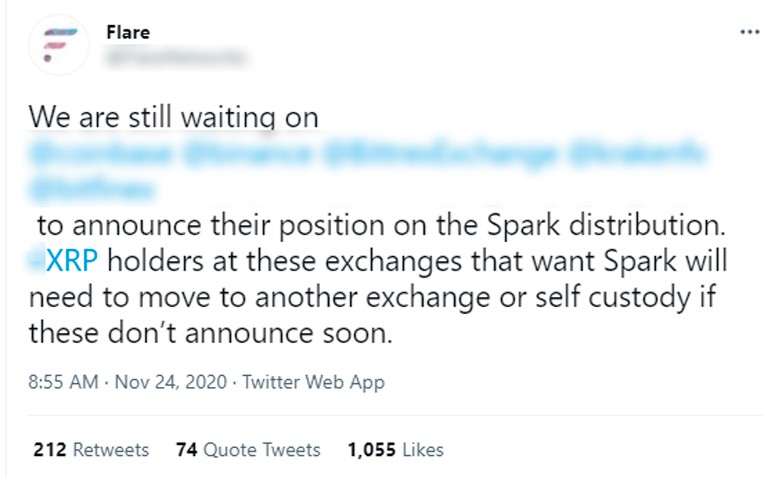Open the 74 Quote Tweets list
Screen dimensions: 775x477
pyautogui.click(x=247, y=449)
